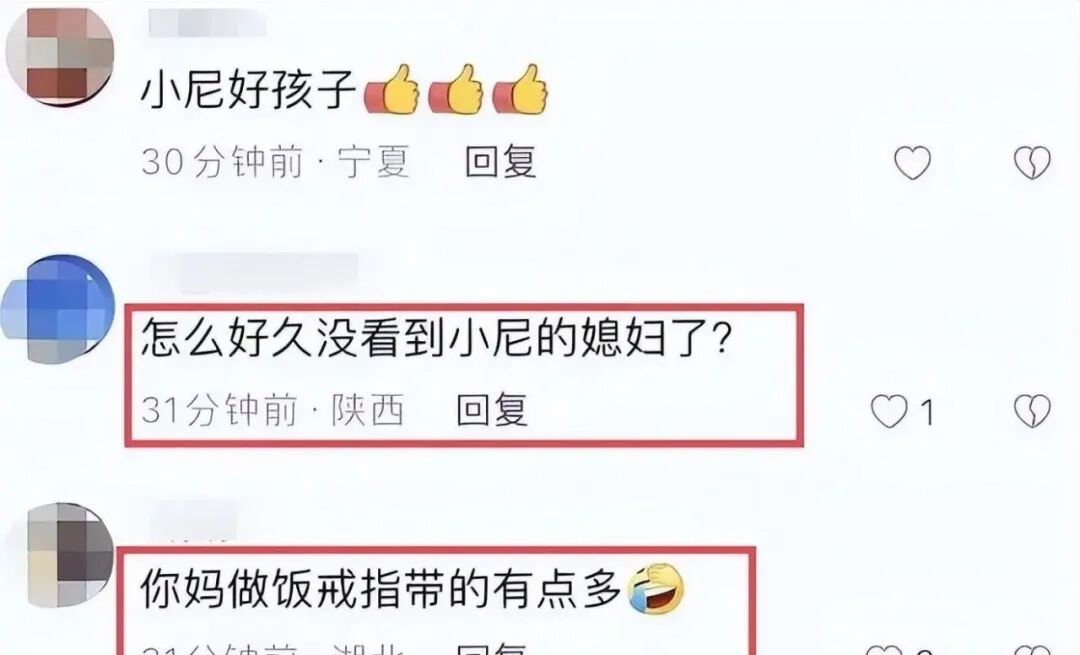The height and width of the screenshot is (655, 1080).
Task: Select the comment text "小尼好孩子"
Action: point(249,90)
